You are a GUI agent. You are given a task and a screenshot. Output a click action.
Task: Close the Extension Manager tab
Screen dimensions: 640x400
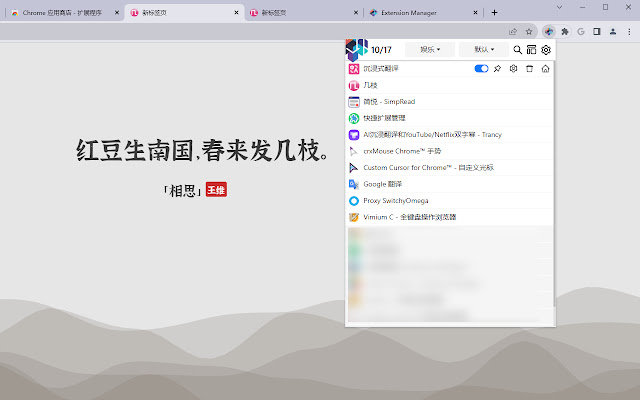(475, 13)
